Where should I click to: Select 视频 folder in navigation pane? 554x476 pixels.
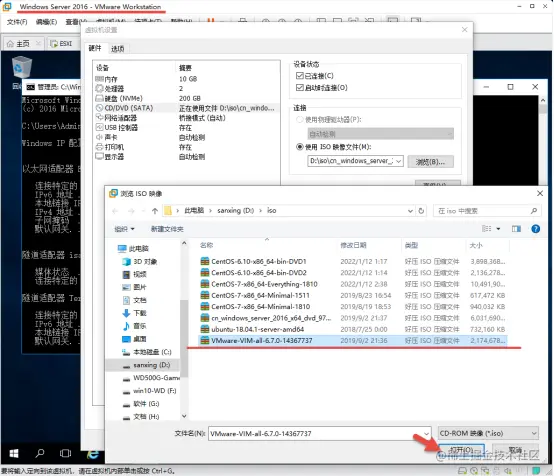click(135, 274)
